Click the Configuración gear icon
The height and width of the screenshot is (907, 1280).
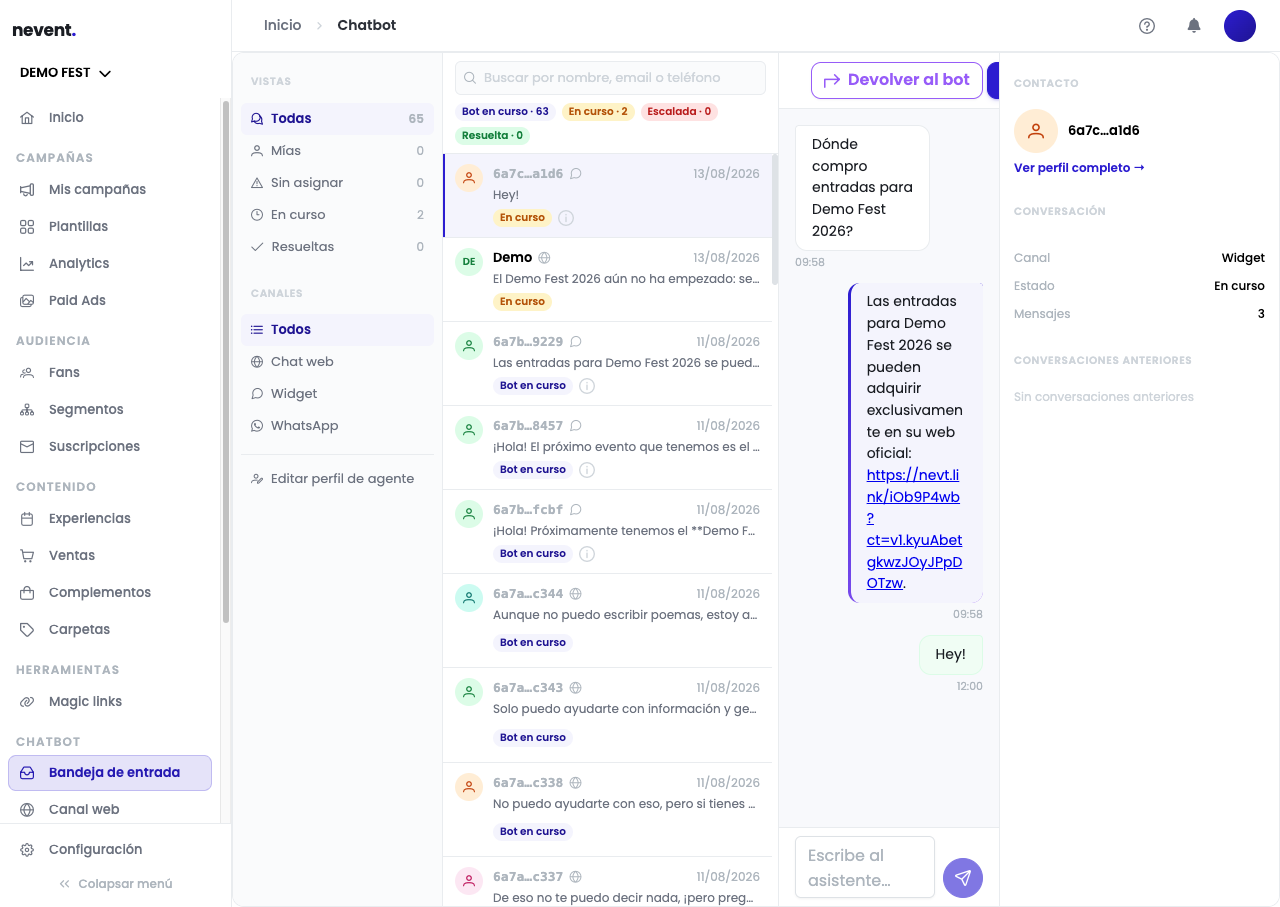tap(28, 850)
